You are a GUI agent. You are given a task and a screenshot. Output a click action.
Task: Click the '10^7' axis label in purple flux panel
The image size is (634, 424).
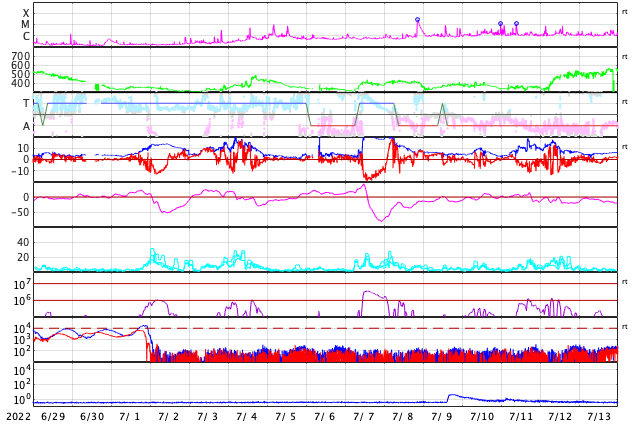click(22, 284)
